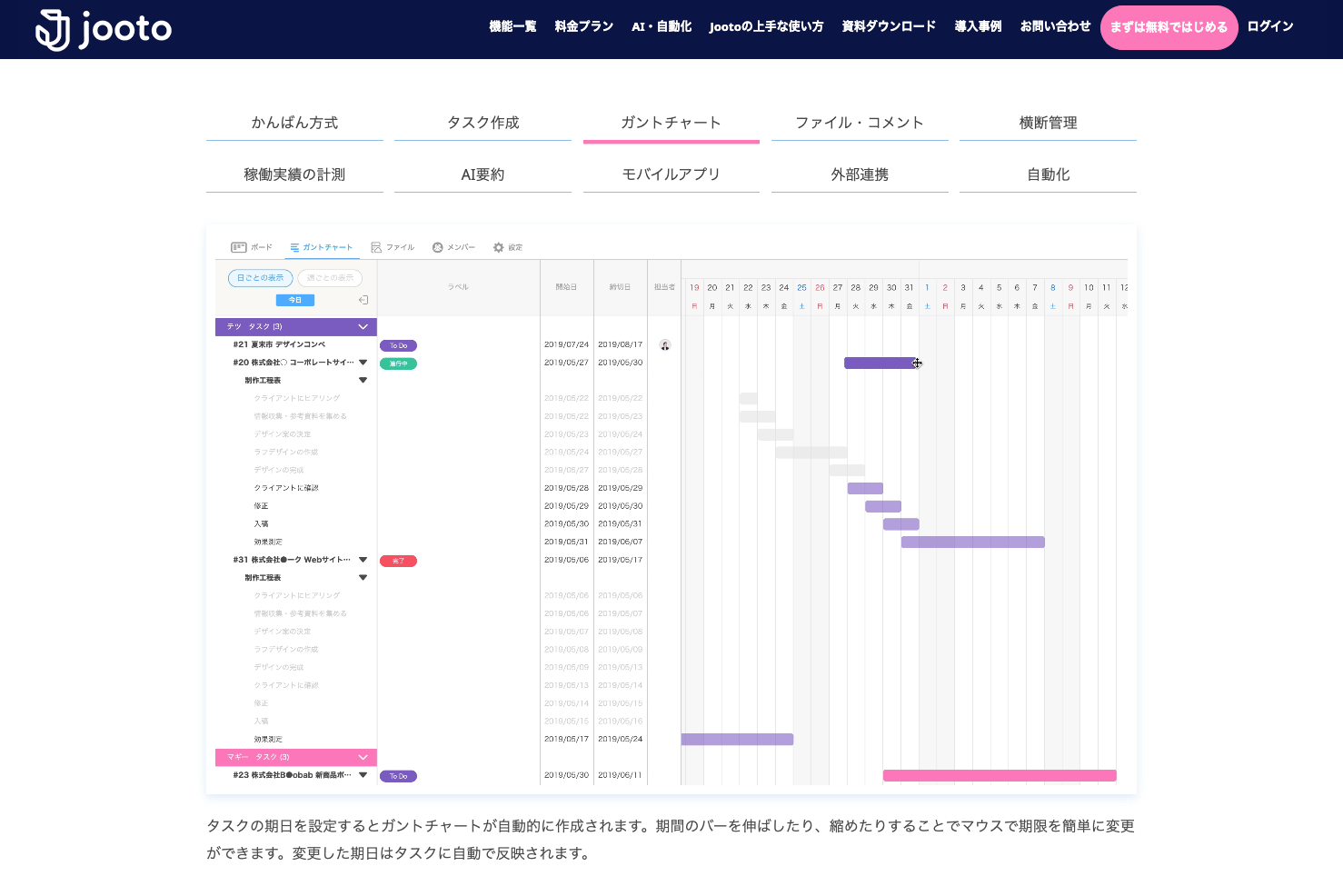Collapse the テツ タスク (3) group chevron

363,327
